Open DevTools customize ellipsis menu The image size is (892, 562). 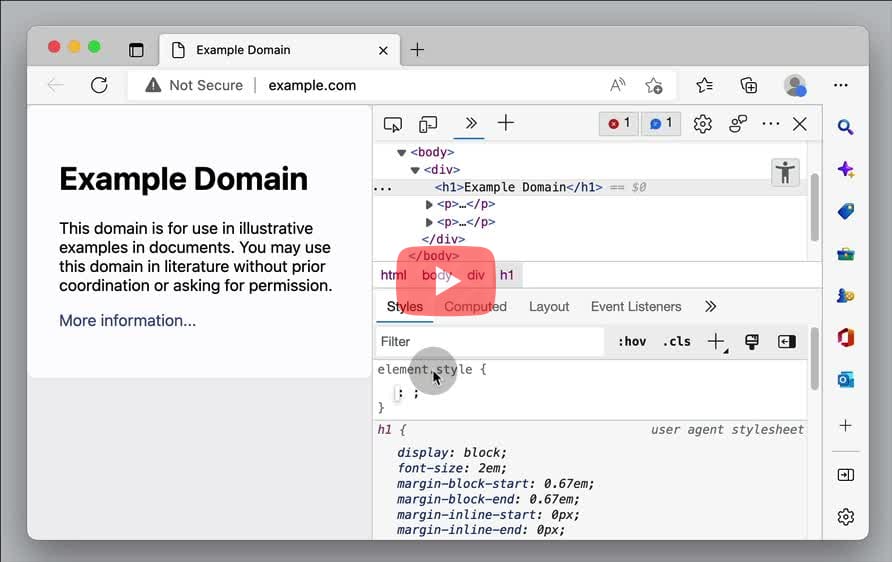coord(770,123)
